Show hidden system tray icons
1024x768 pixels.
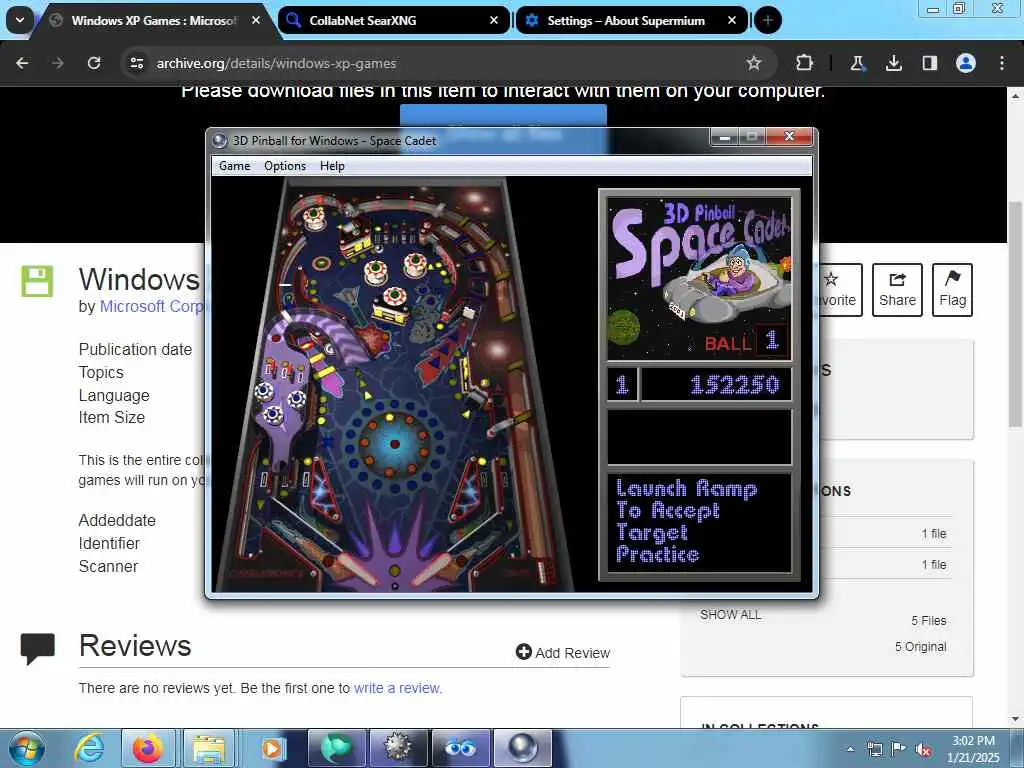coord(850,749)
